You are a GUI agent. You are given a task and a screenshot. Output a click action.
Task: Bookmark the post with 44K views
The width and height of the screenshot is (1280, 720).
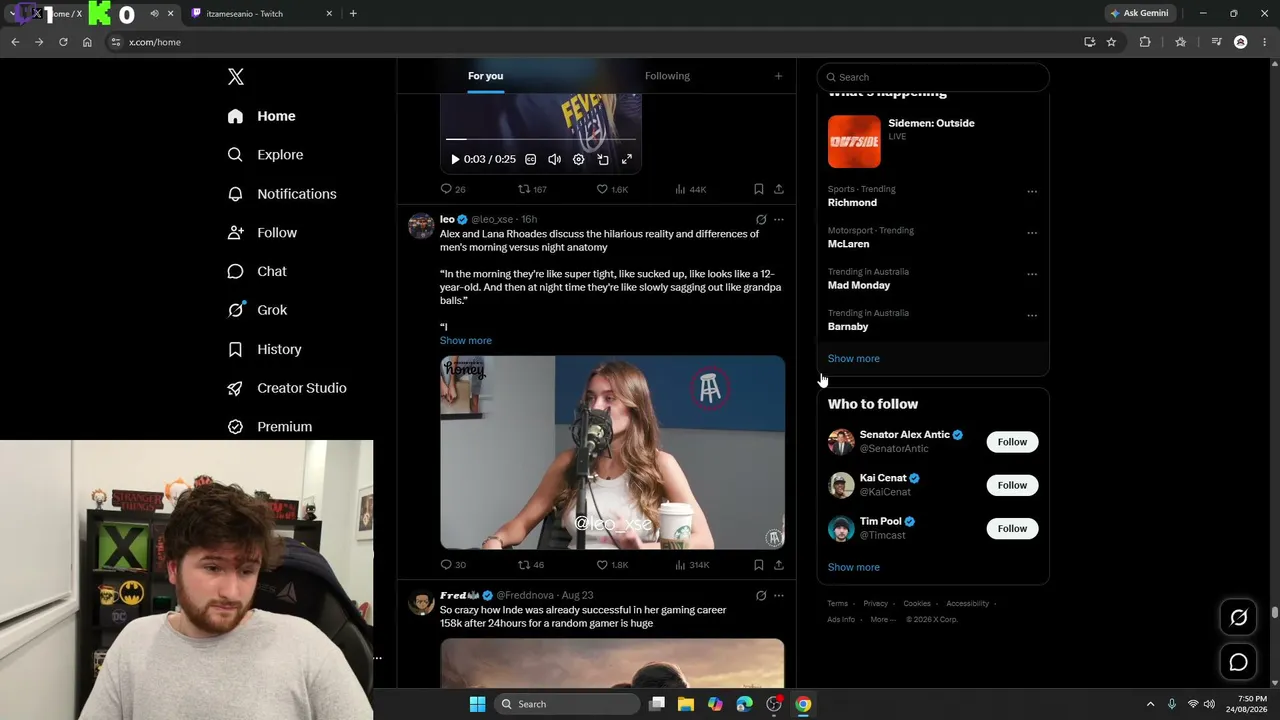[x=759, y=189]
